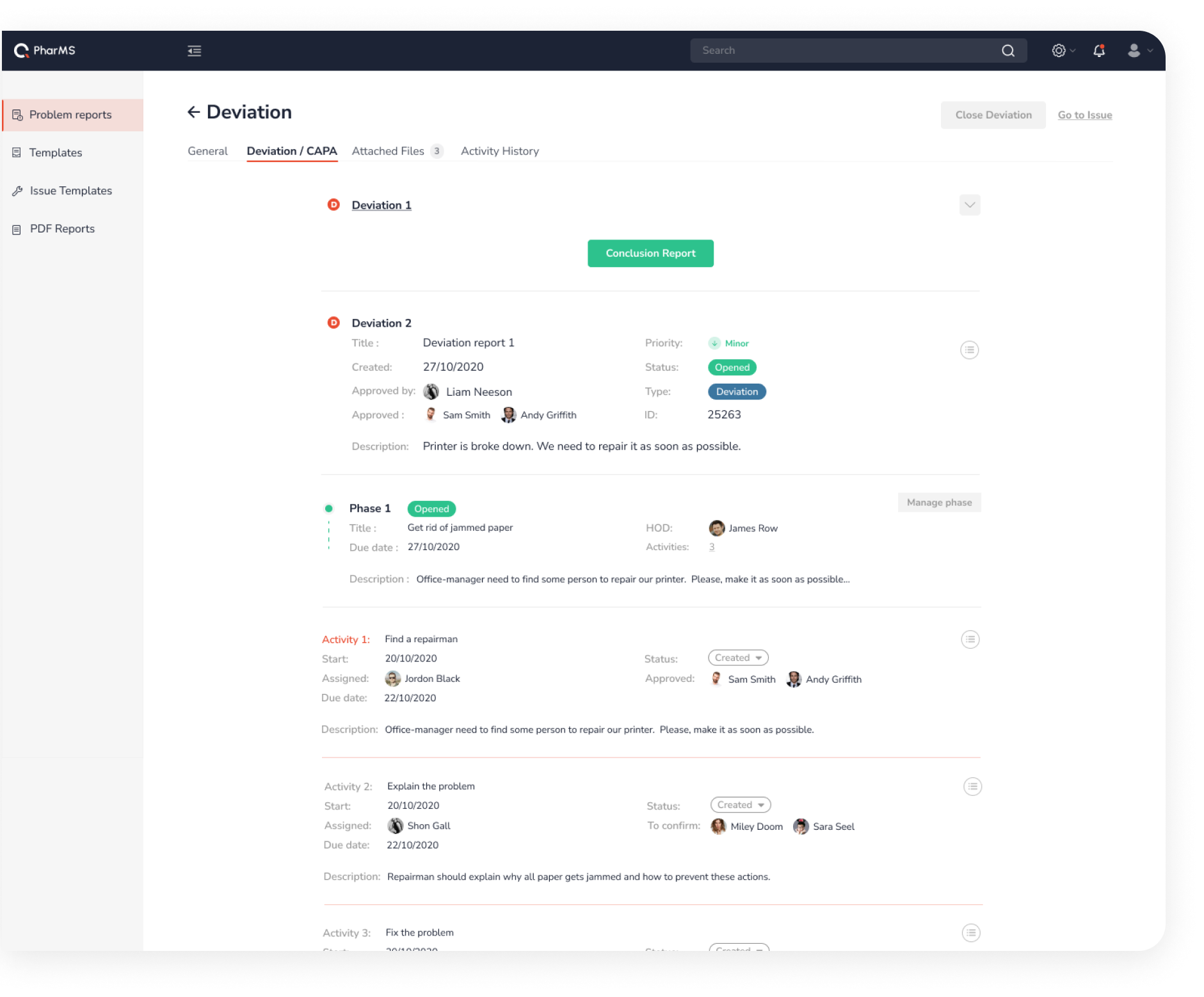1204x997 pixels.
Task: Open the Activity 3 options list icon
Action: click(x=970, y=933)
